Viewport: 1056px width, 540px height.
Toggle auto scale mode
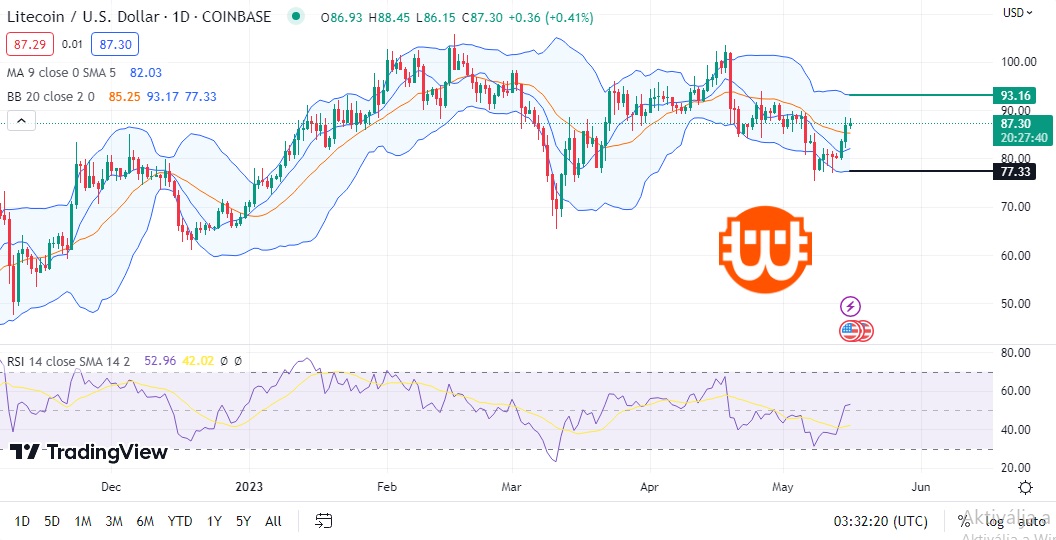coord(1031,521)
